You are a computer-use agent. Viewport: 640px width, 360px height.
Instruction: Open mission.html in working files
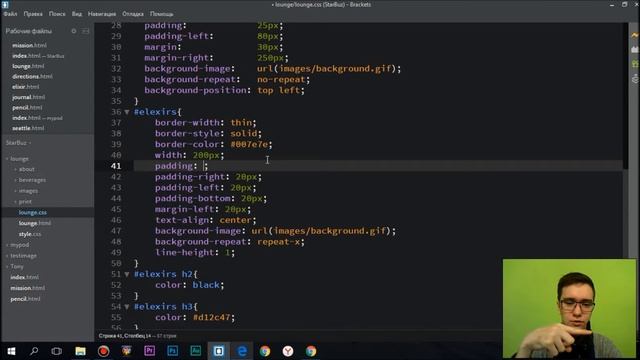pyautogui.click(x=29, y=45)
